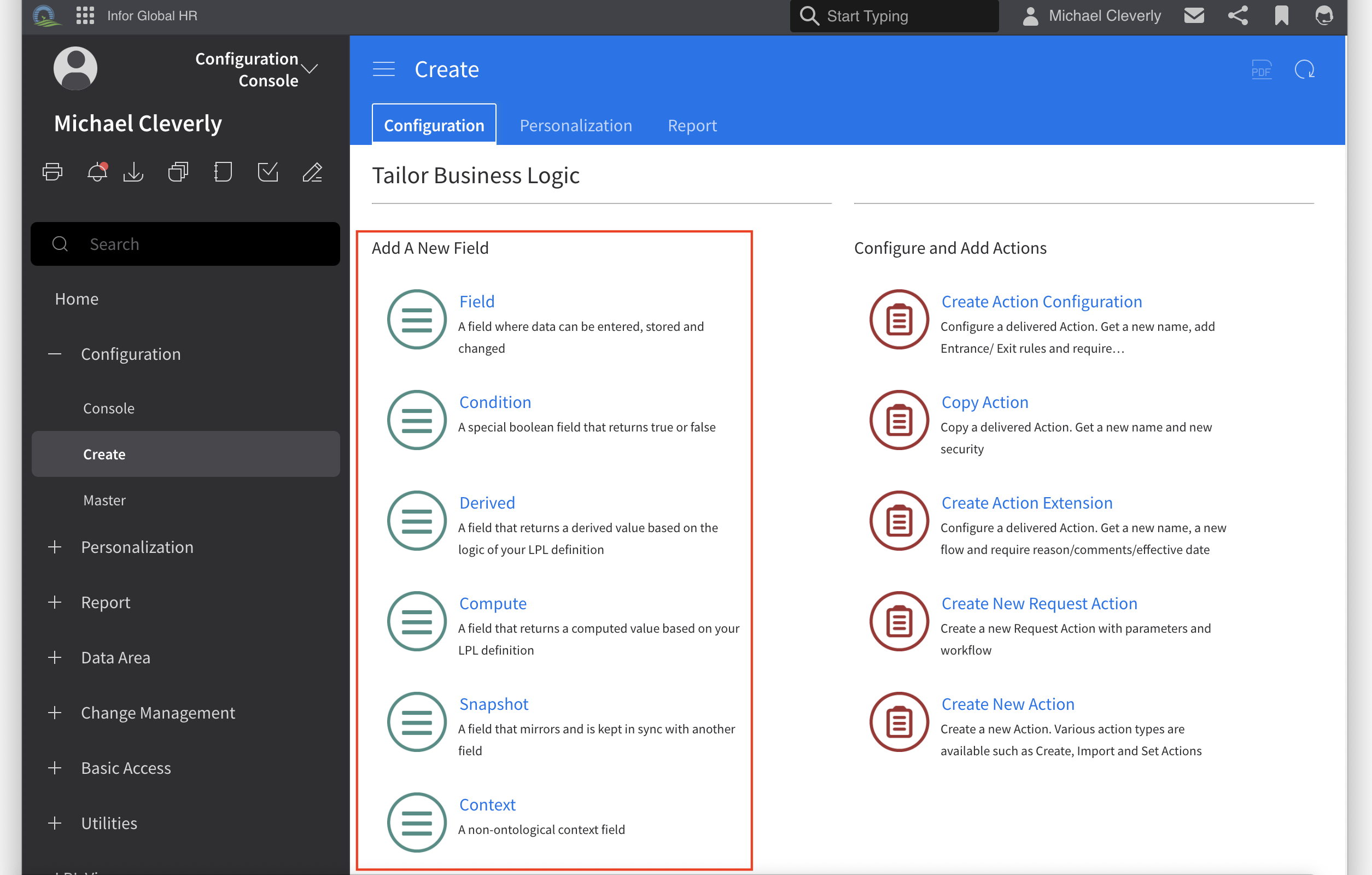Click the red Create New Action clipboard icon

[x=899, y=722]
